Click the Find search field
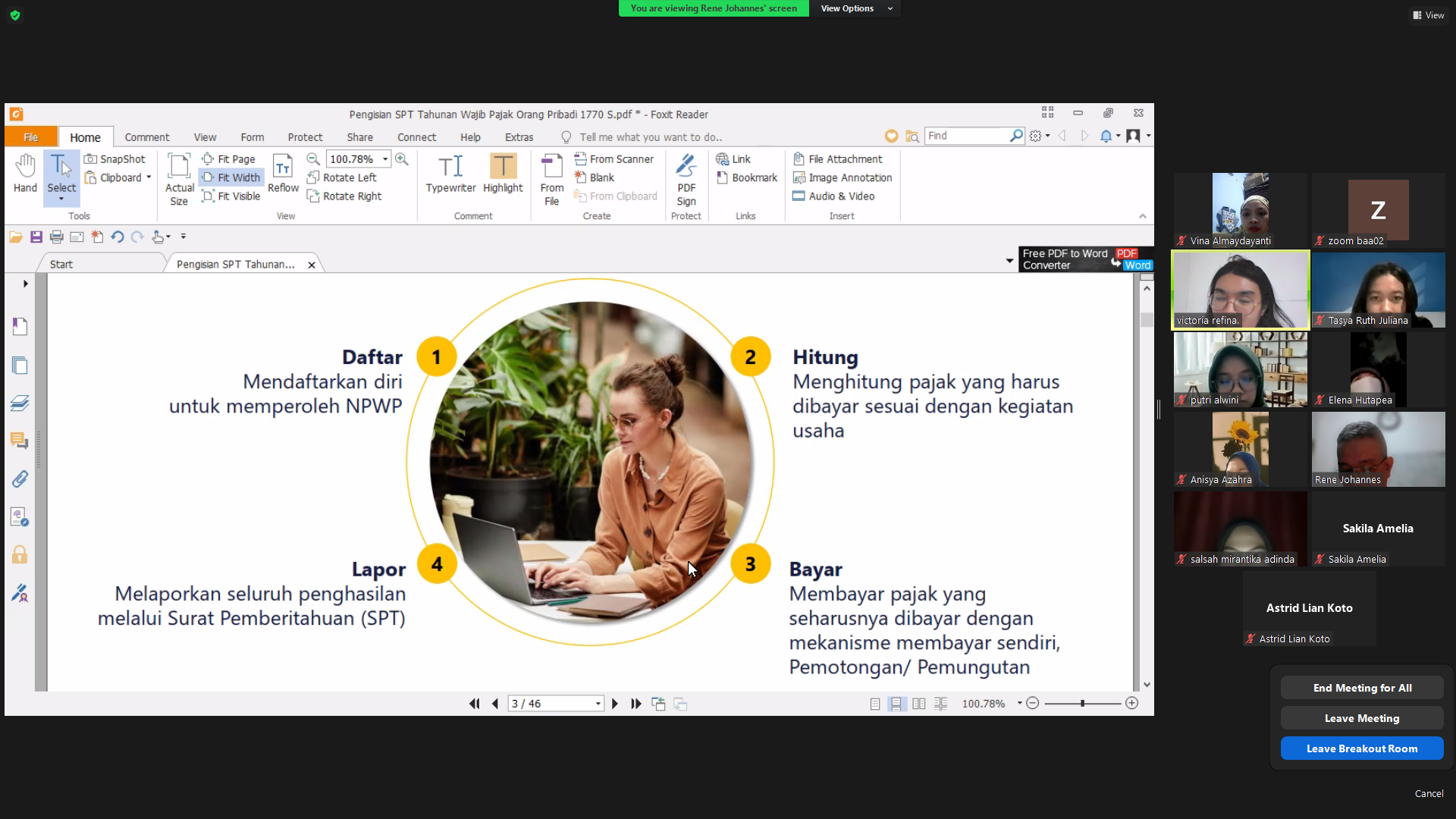 pyautogui.click(x=968, y=136)
